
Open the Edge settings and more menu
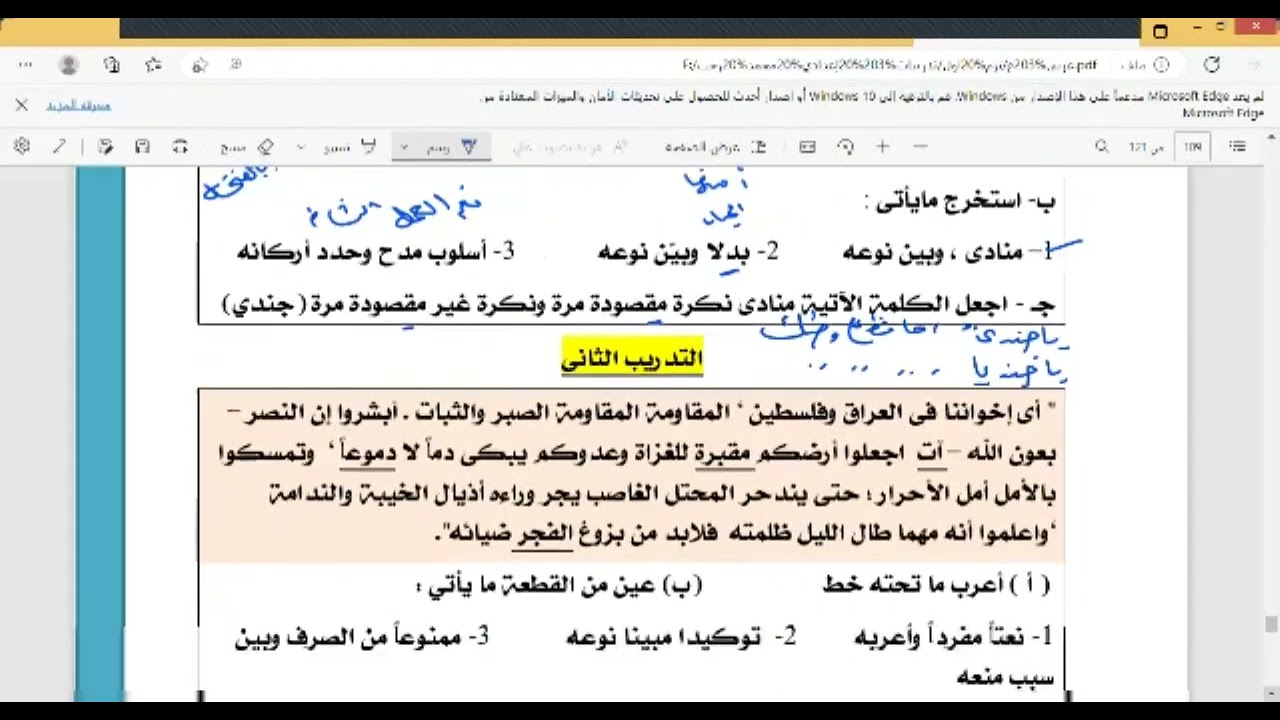tap(25, 65)
